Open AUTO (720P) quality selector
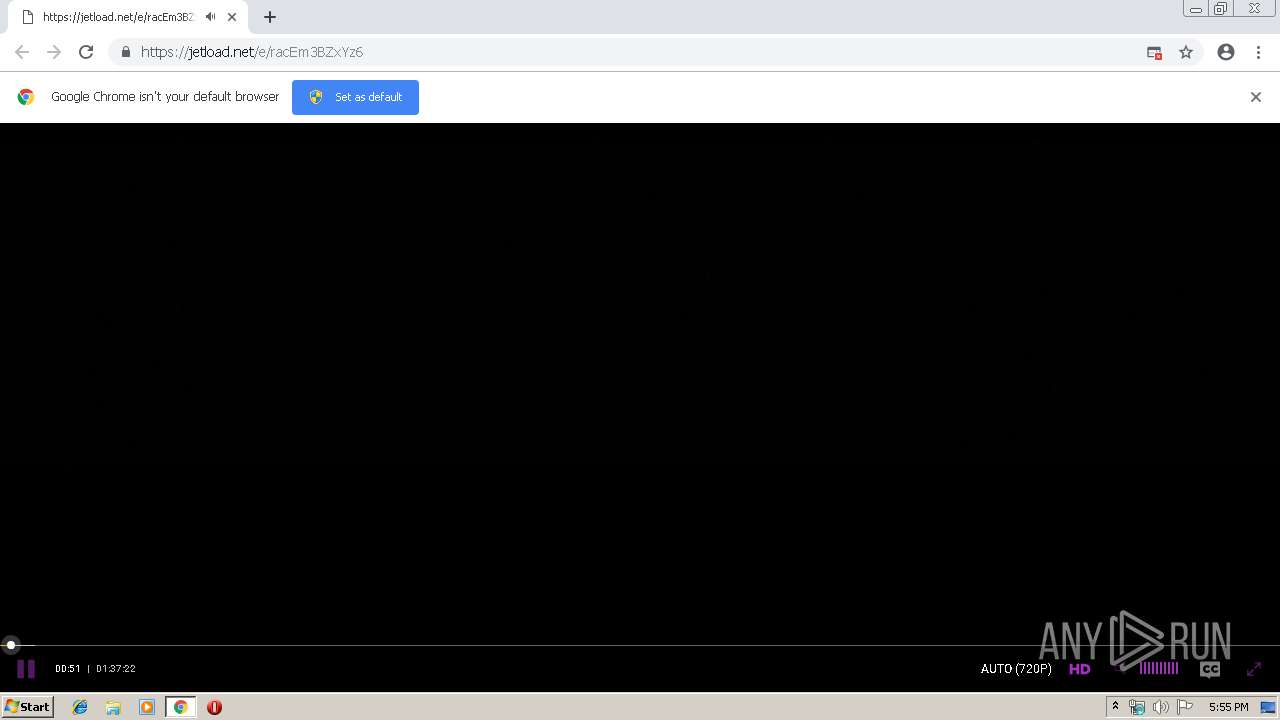 pyautogui.click(x=1016, y=669)
